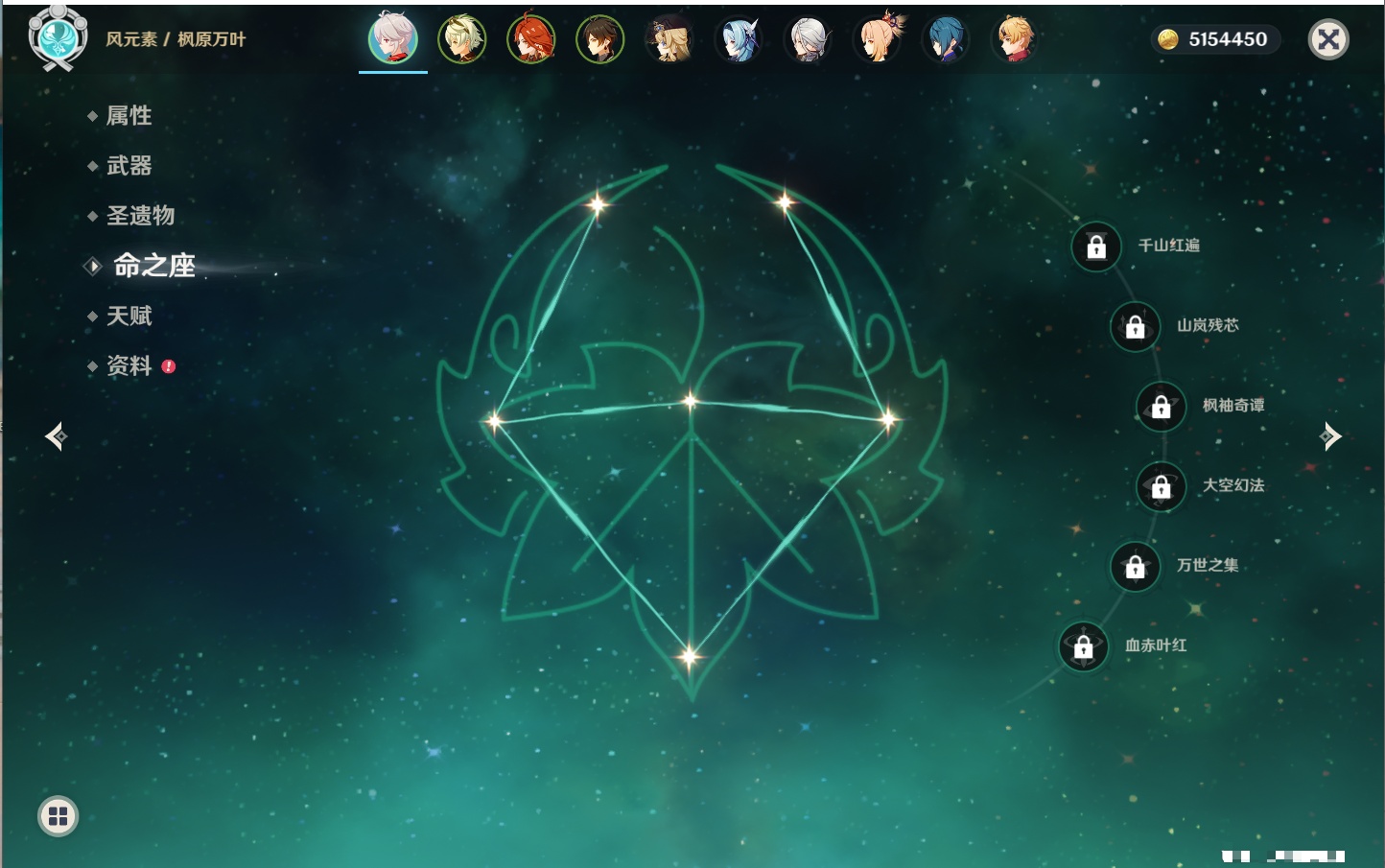Image resolution: width=1385 pixels, height=868 pixels.
Task: Open the 万世之集 constellation entry
Action: [x=1135, y=566]
